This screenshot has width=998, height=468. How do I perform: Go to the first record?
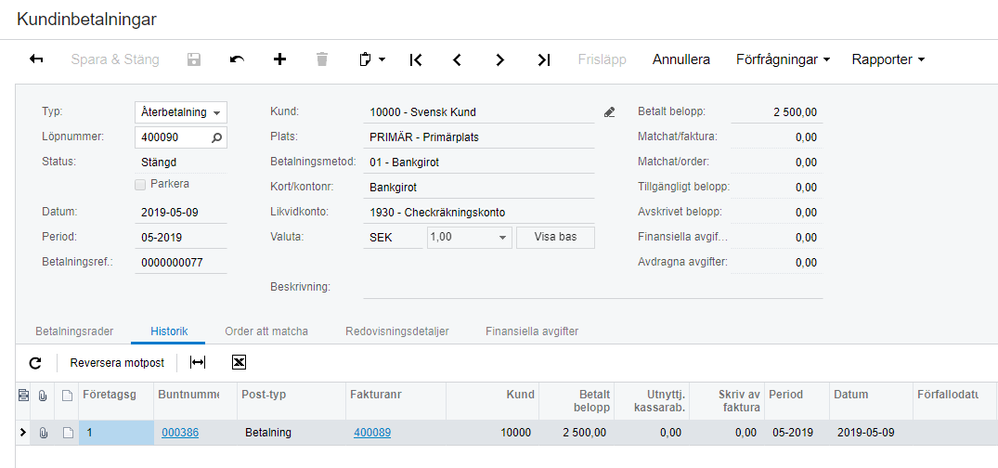coord(416,60)
